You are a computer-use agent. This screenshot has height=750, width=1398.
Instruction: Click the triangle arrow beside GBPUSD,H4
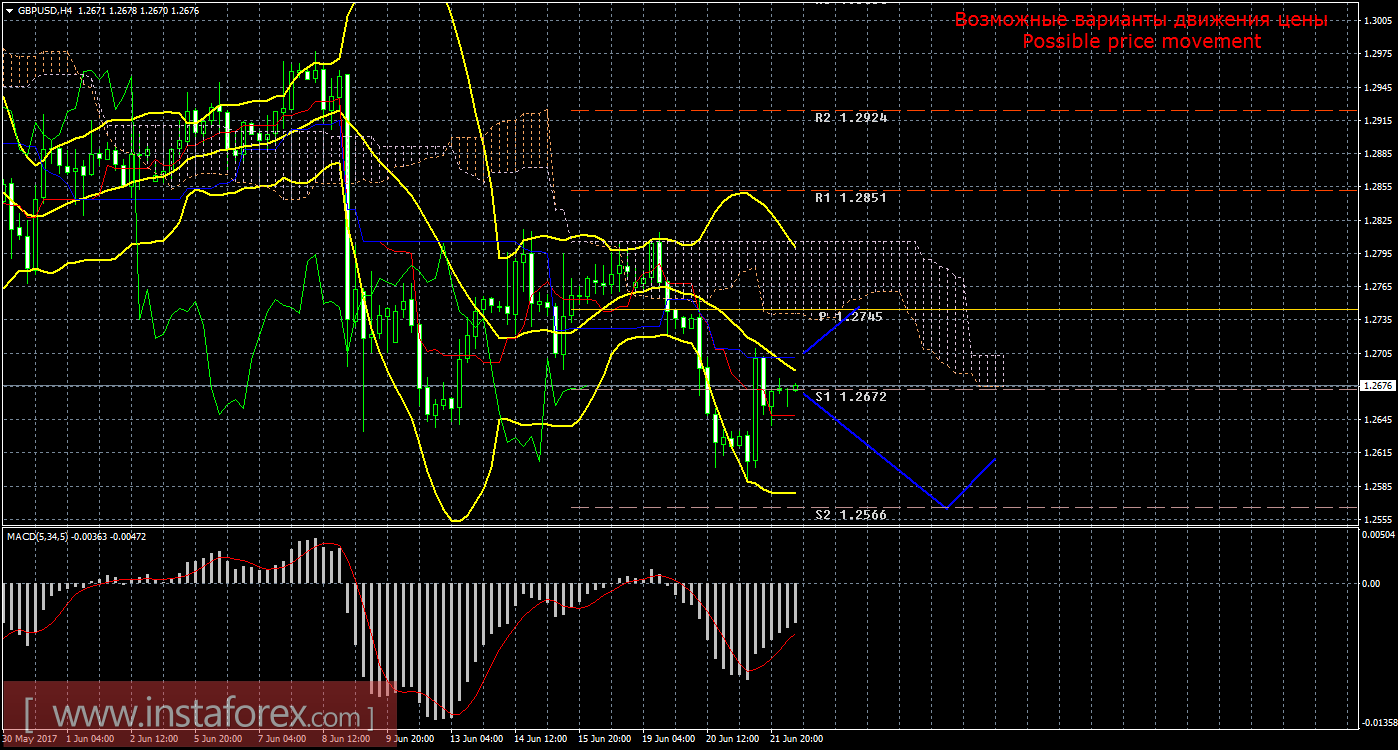point(8,9)
